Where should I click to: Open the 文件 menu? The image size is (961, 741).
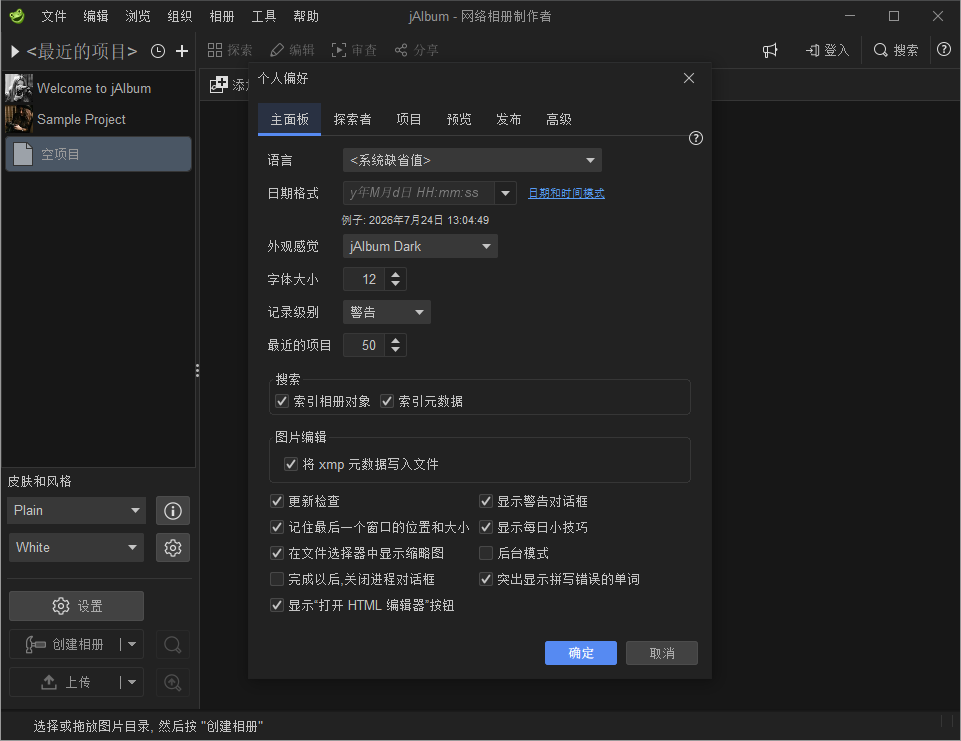coord(54,17)
